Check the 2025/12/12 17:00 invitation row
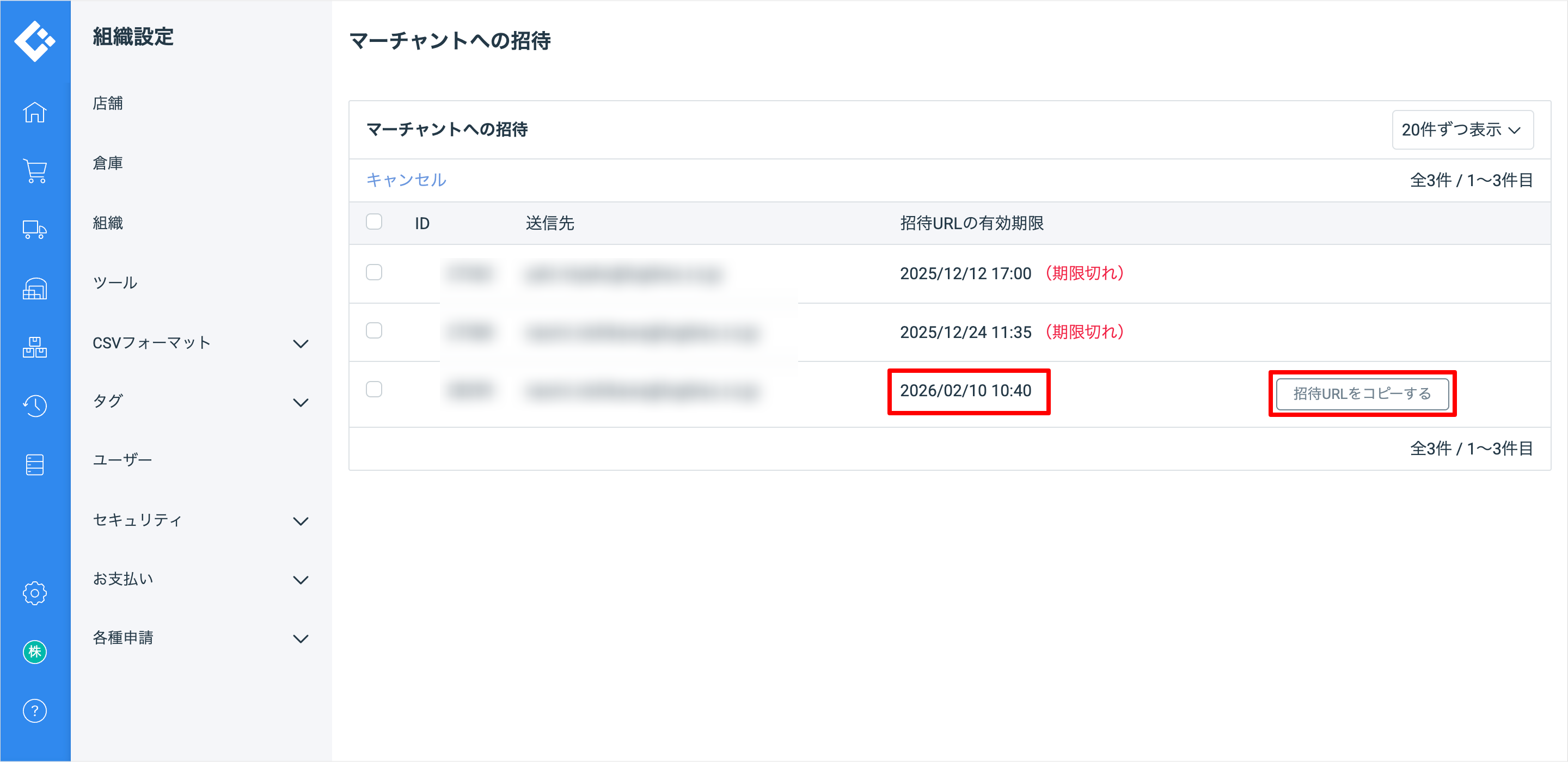The image size is (1568, 762). point(373,273)
